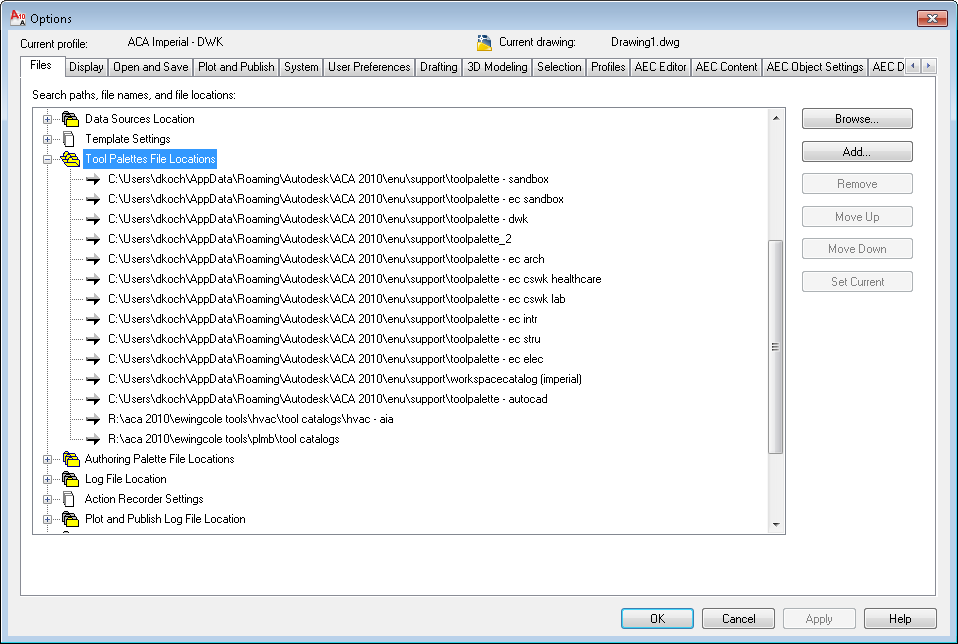
Task: Click the vertical scrollbar down arrow
Action: (x=777, y=524)
